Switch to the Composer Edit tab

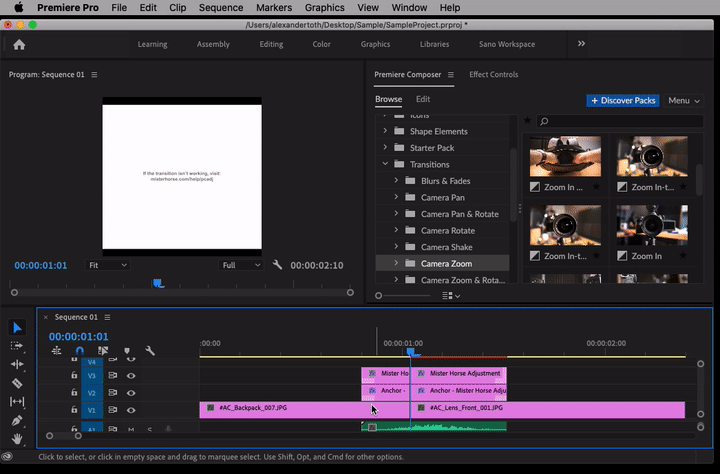(x=423, y=99)
